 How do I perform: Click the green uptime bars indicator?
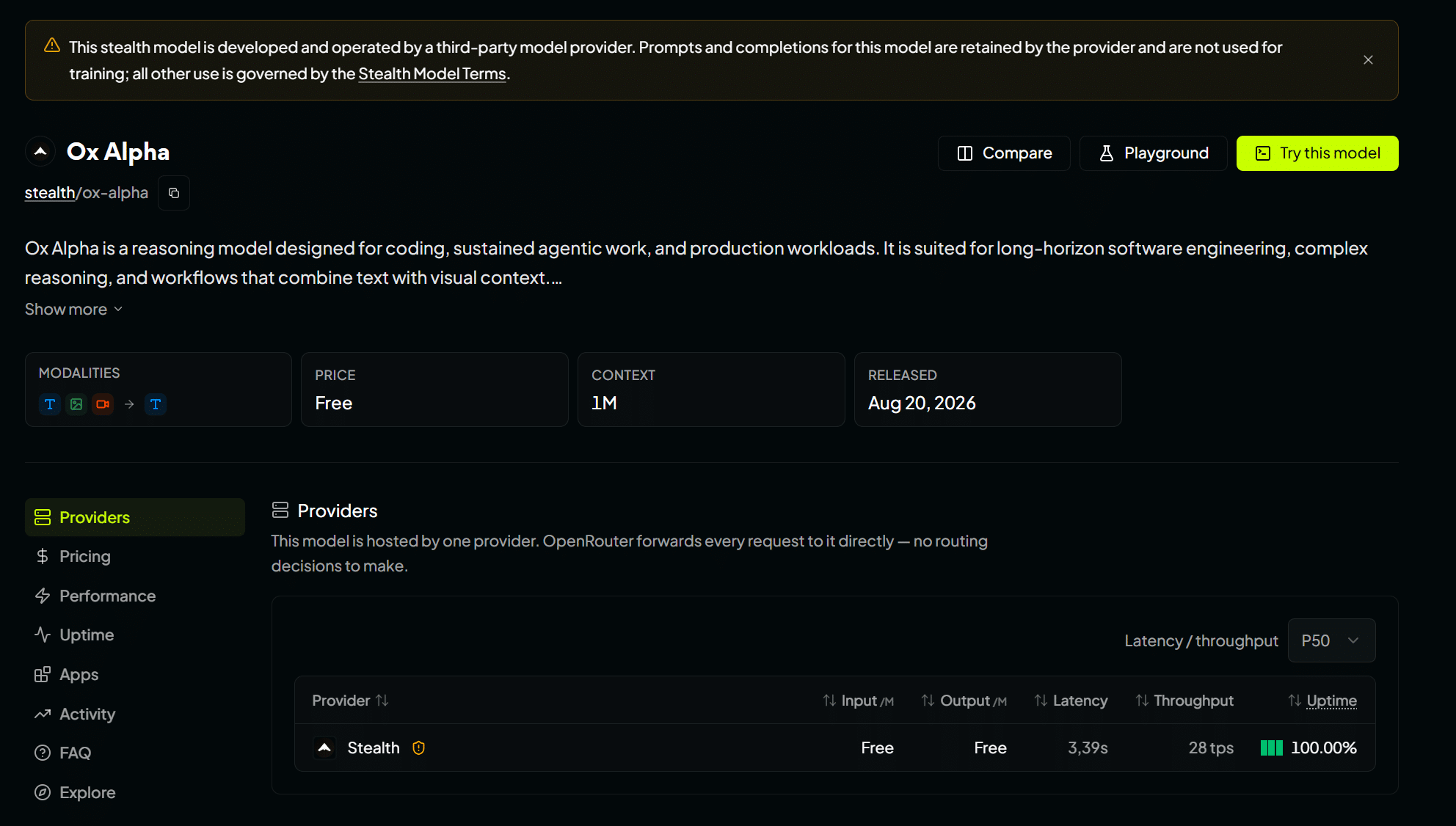point(1272,748)
